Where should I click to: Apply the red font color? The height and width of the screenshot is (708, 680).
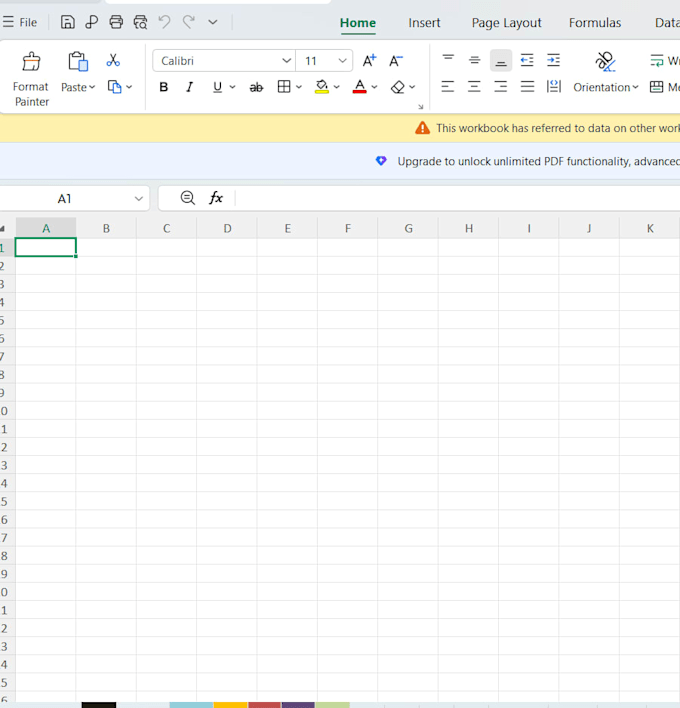pos(359,87)
